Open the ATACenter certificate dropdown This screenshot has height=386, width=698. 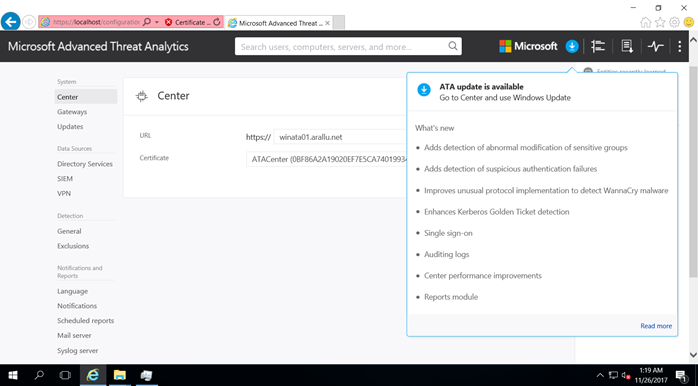[x=326, y=159]
